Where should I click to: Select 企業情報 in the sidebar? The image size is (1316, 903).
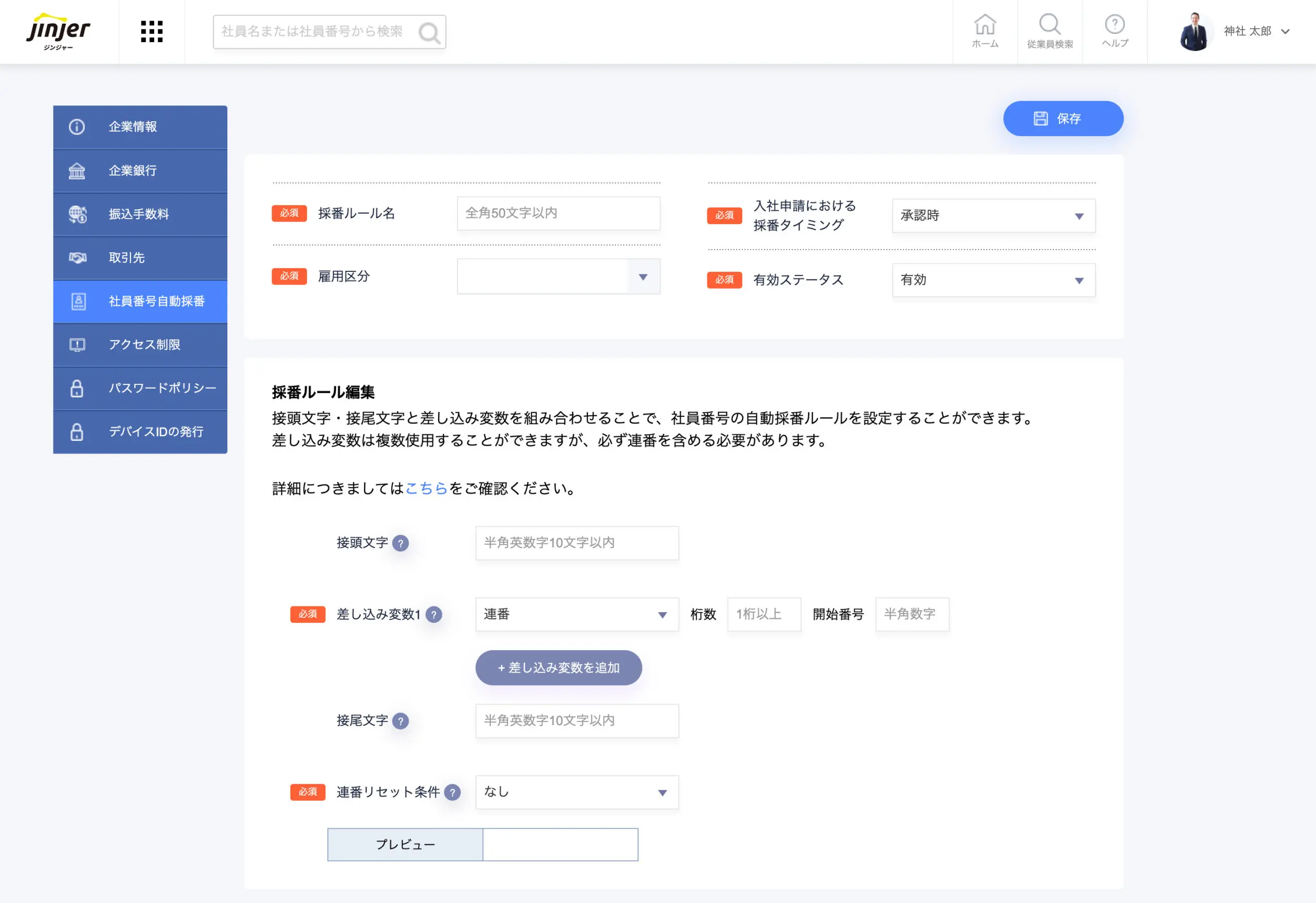point(140,127)
